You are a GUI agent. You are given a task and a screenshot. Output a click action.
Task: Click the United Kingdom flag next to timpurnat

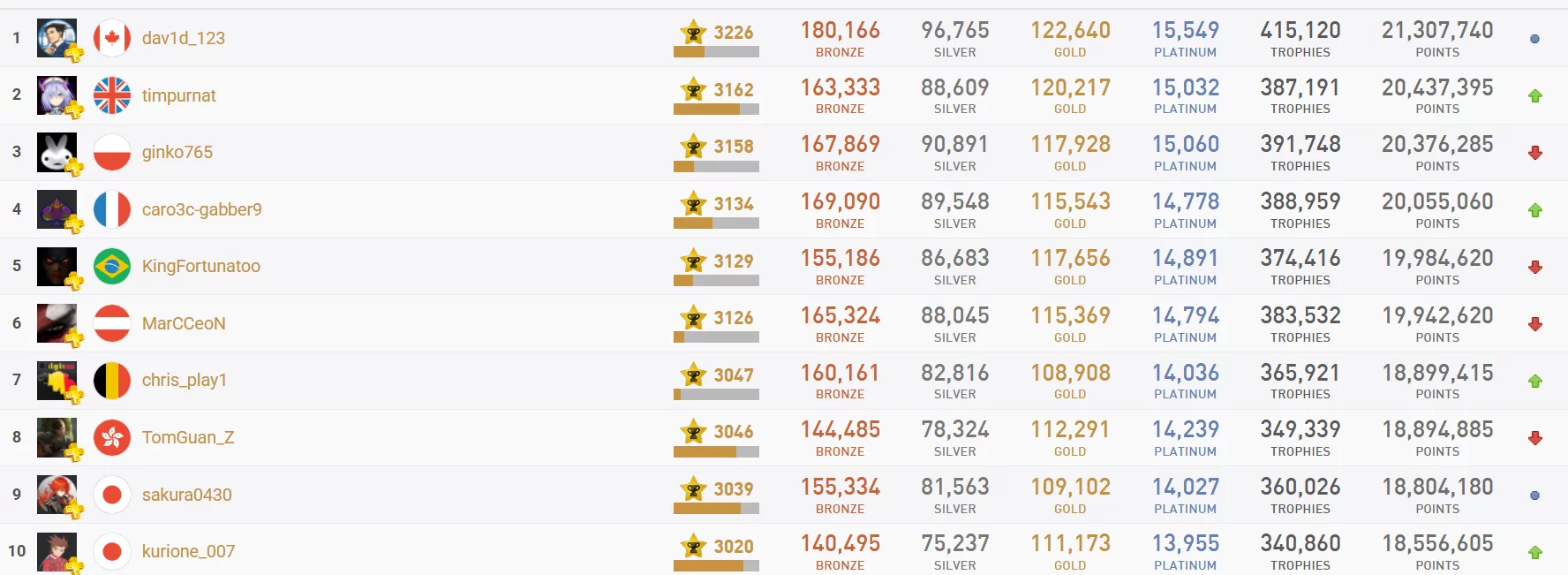coord(112,95)
